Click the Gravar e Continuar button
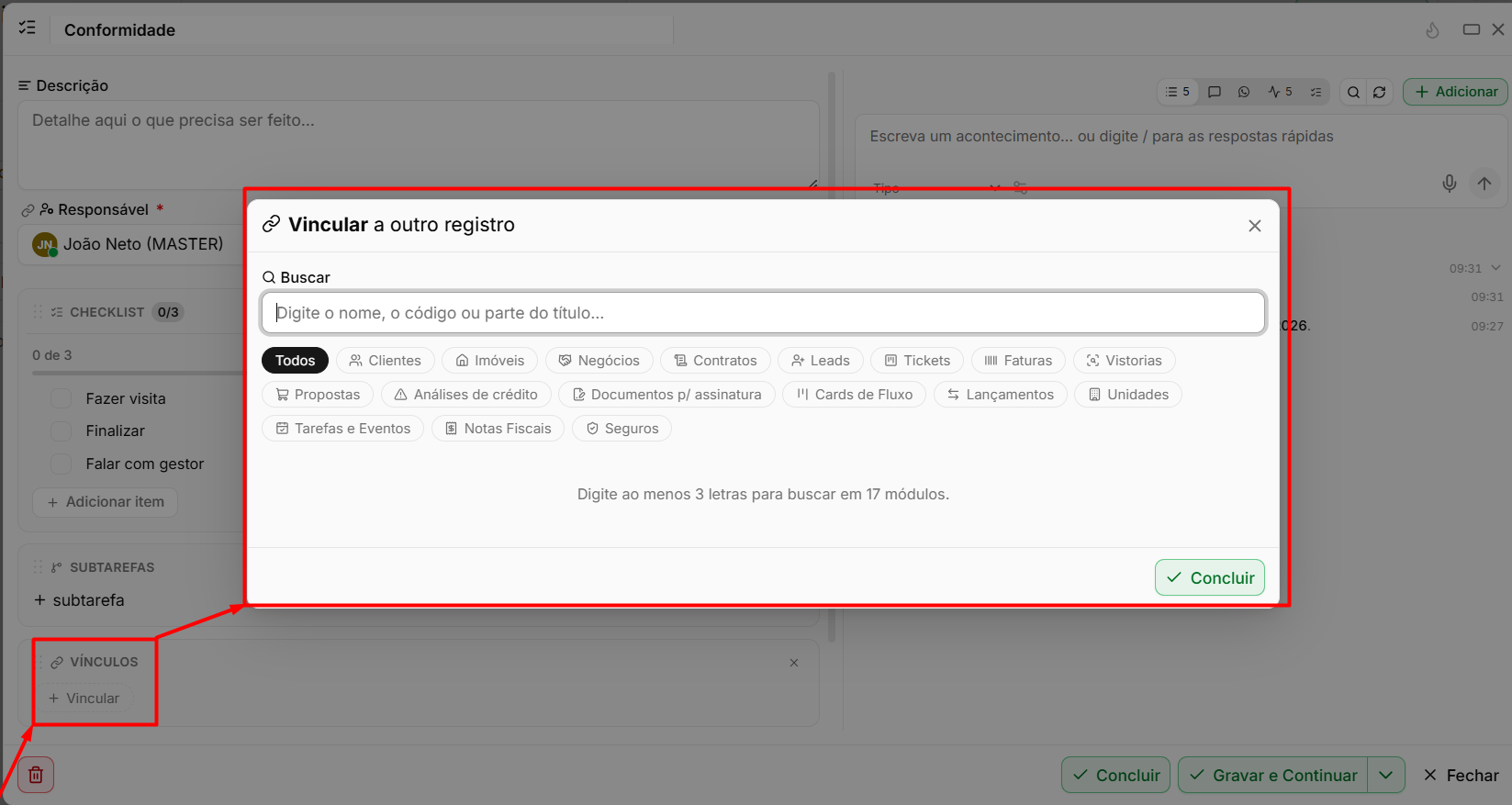This screenshot has width=1512, height=805. 1273,775
